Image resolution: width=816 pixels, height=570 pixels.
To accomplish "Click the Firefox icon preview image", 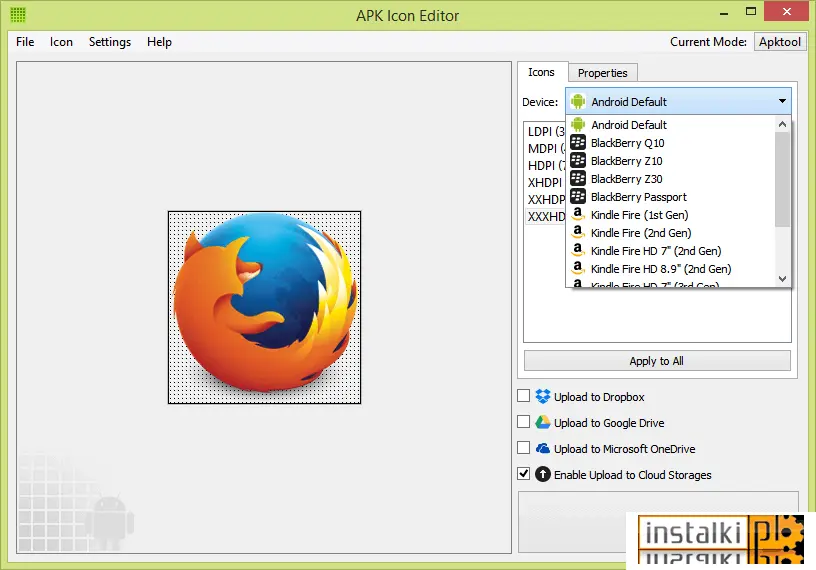I will tap(264, 307).
